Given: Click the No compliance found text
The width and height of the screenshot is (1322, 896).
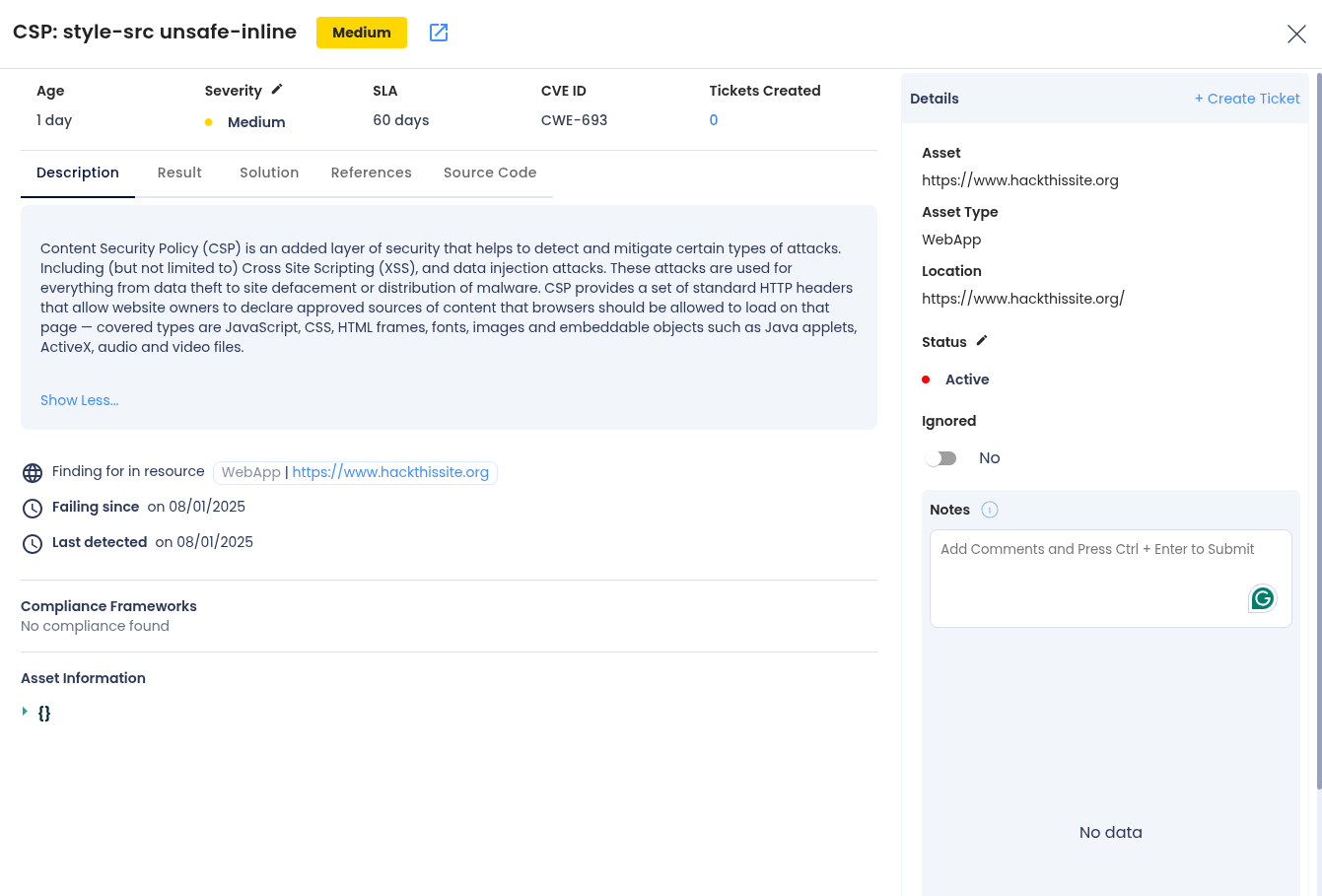Looking at the screenshot, I should [95, 626].
